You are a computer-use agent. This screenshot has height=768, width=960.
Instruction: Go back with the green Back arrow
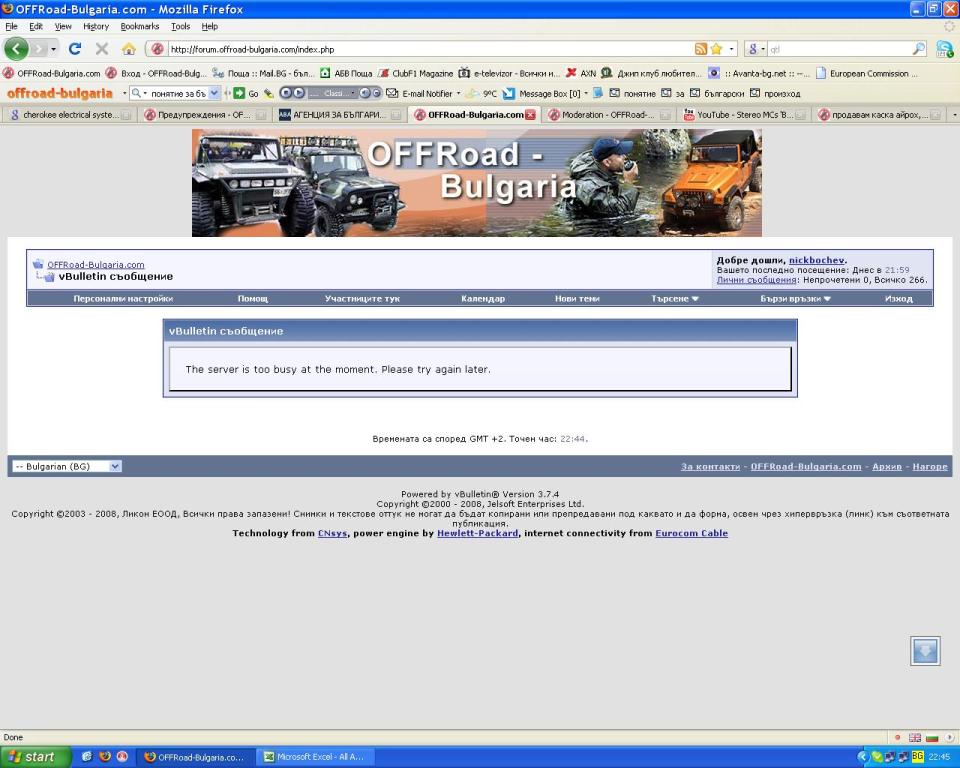(x=17, y=49)
